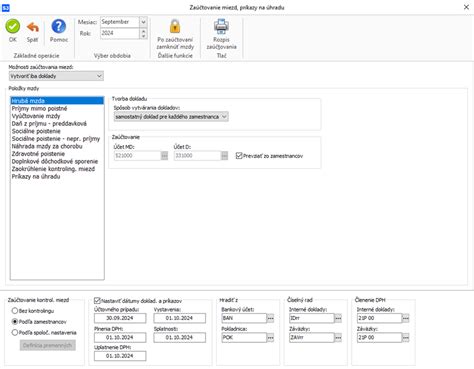The image size is (474, 369).
Task: Click the Účet D browse button
Action: (224, 156)
